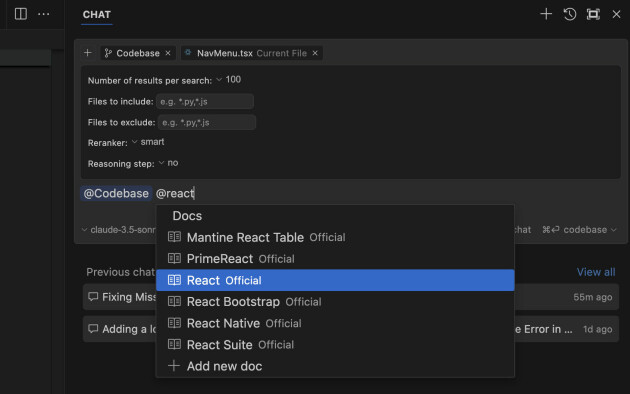
Task: Expand chat to full screen icon
Action: click(x=593, y=14)
